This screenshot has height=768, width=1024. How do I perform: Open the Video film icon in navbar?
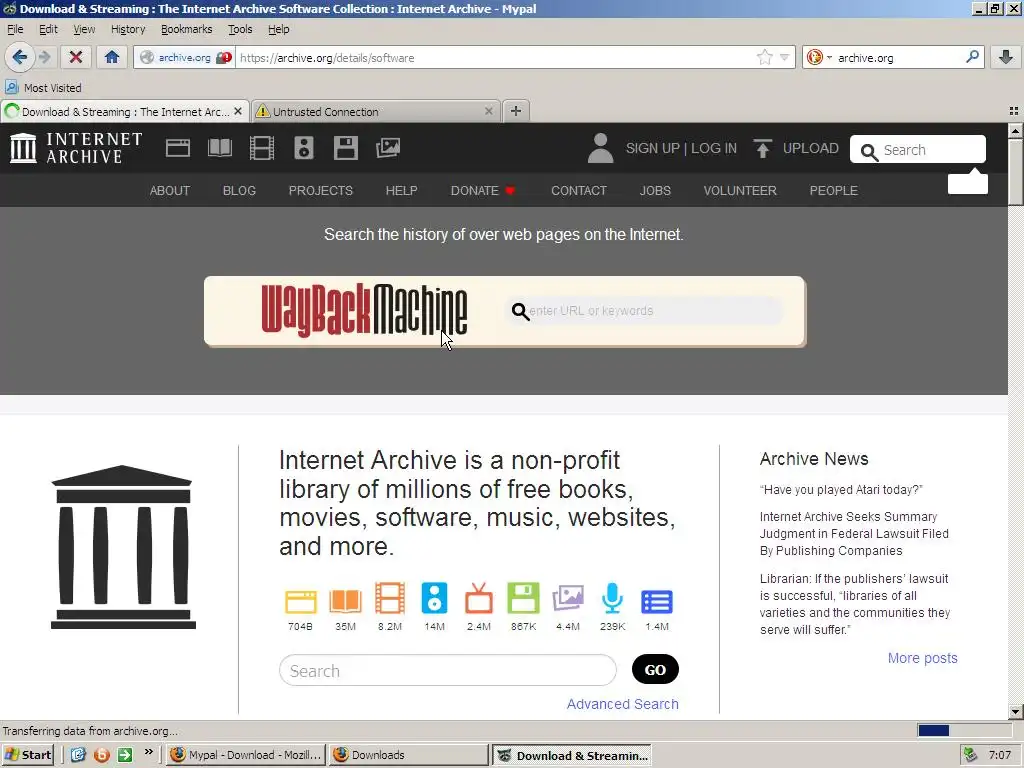pyautogui.click(x=262, y=148)
